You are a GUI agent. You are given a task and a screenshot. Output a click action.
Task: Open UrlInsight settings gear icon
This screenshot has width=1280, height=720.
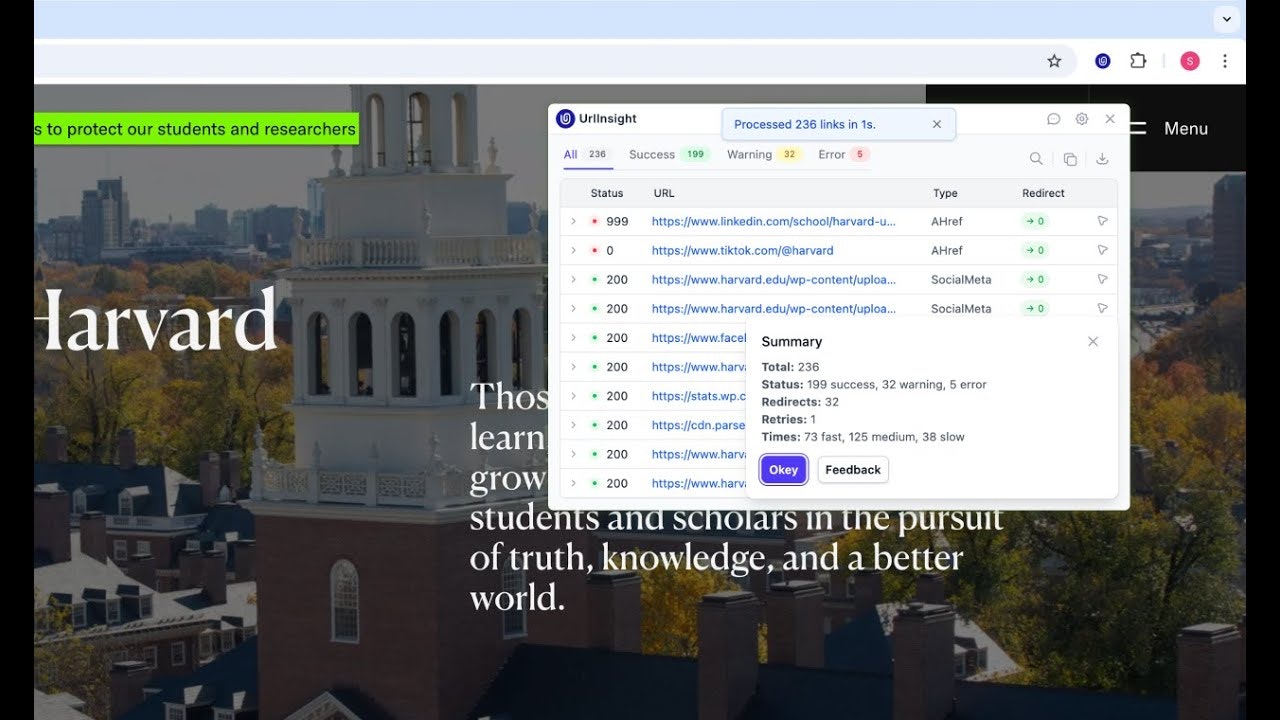click(1081, 119)
